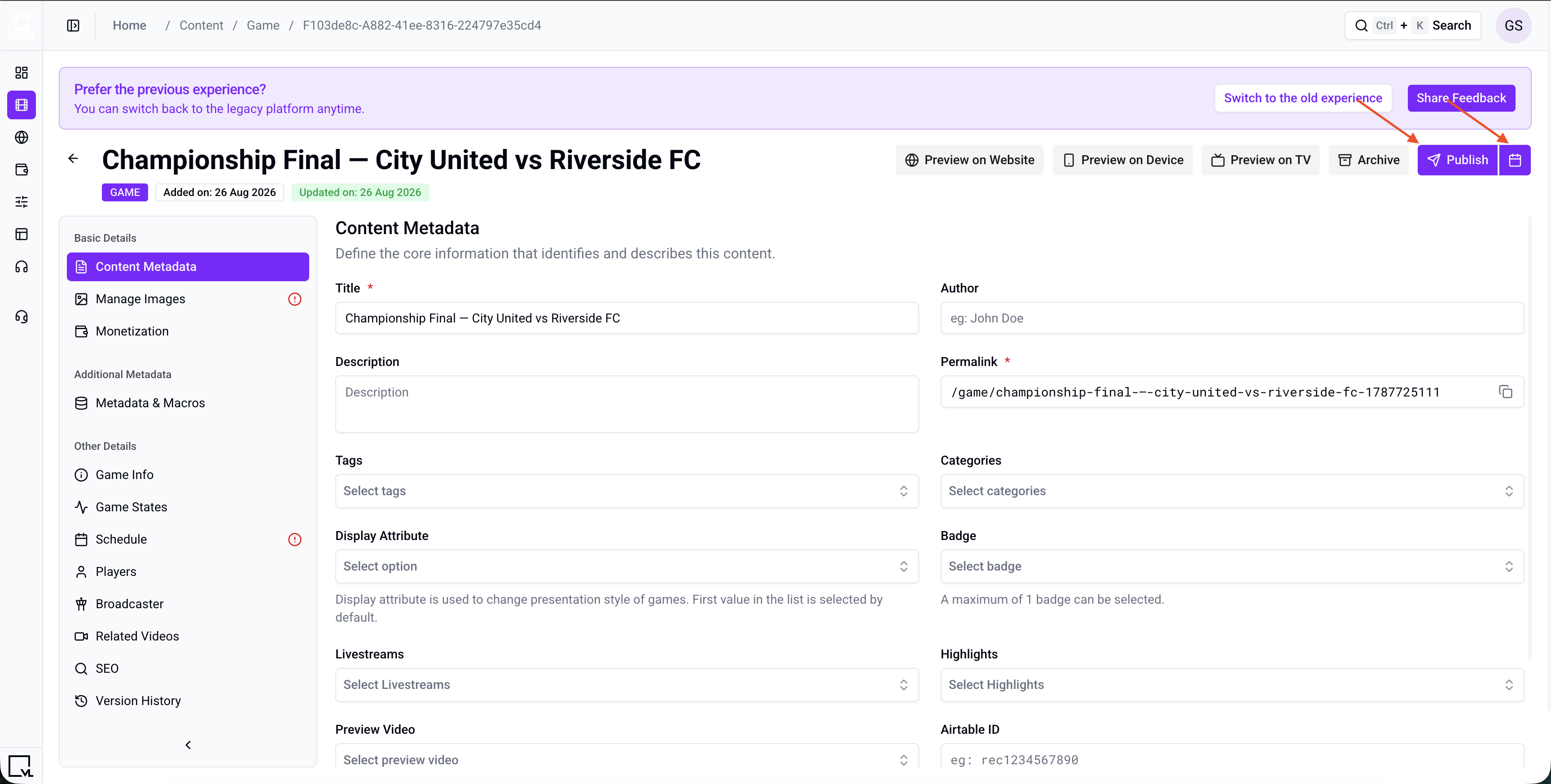The width and height of the screenshot is (1551, 784).
Task: Expand the Select categories dropdown
Action: pyautogui.click(x=1232, y=491)
